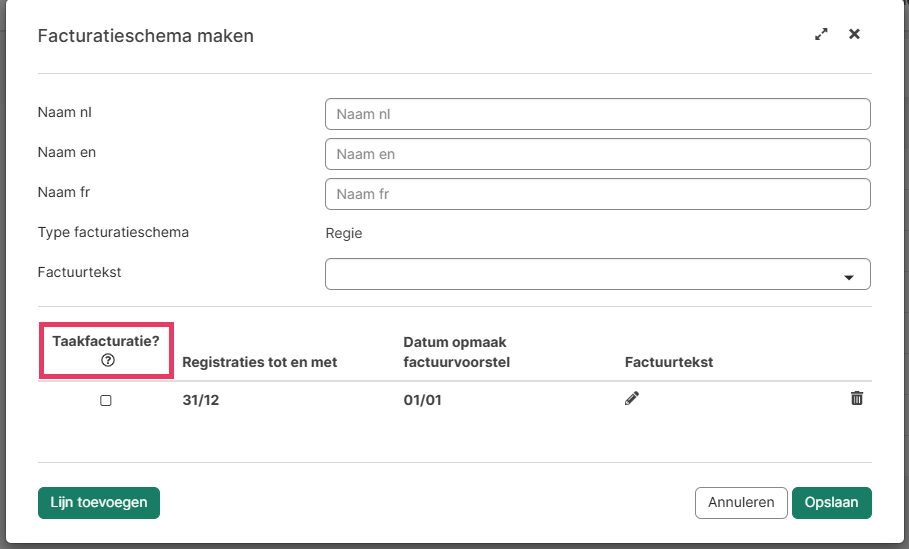
Task: Focus the Naam en text field
Action: pos(597,154)
